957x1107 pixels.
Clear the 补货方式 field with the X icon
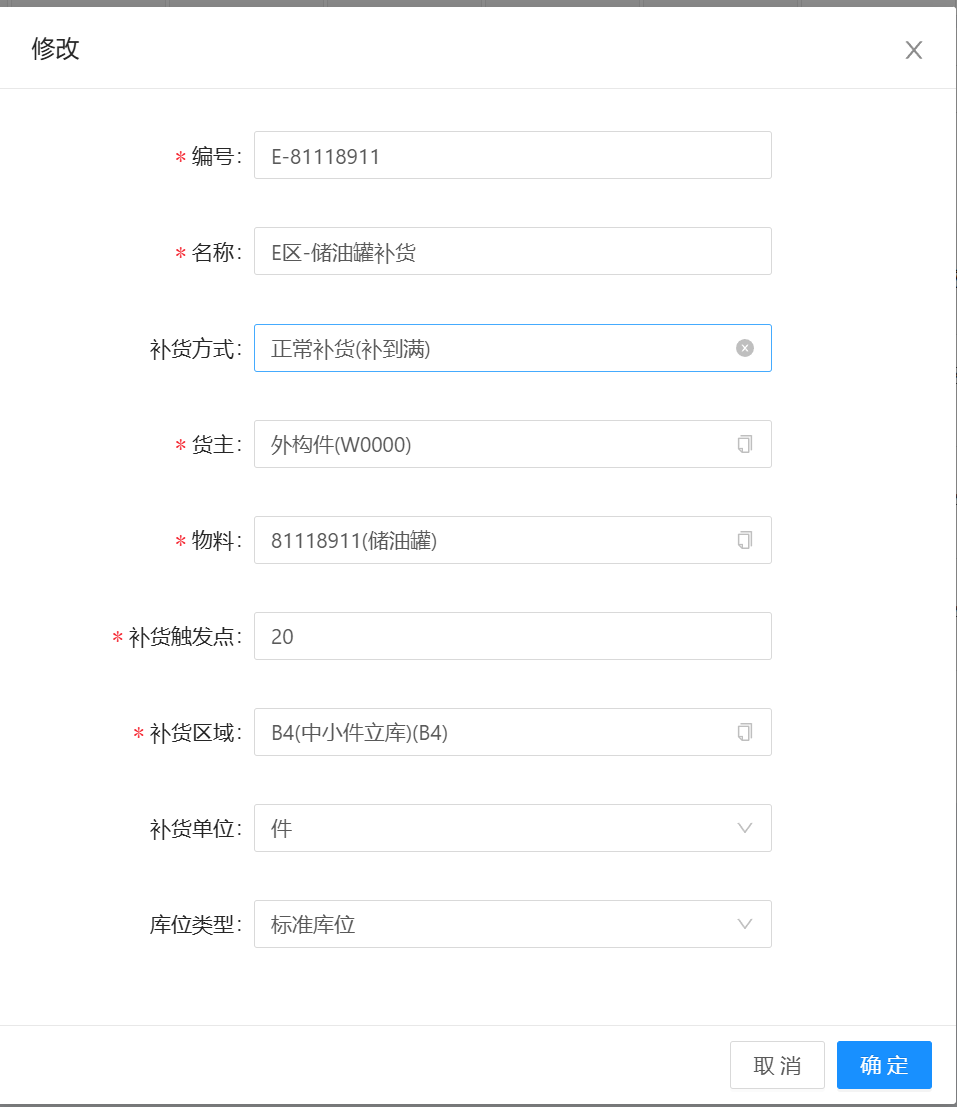pyautogui.click(x=745, y=348)
